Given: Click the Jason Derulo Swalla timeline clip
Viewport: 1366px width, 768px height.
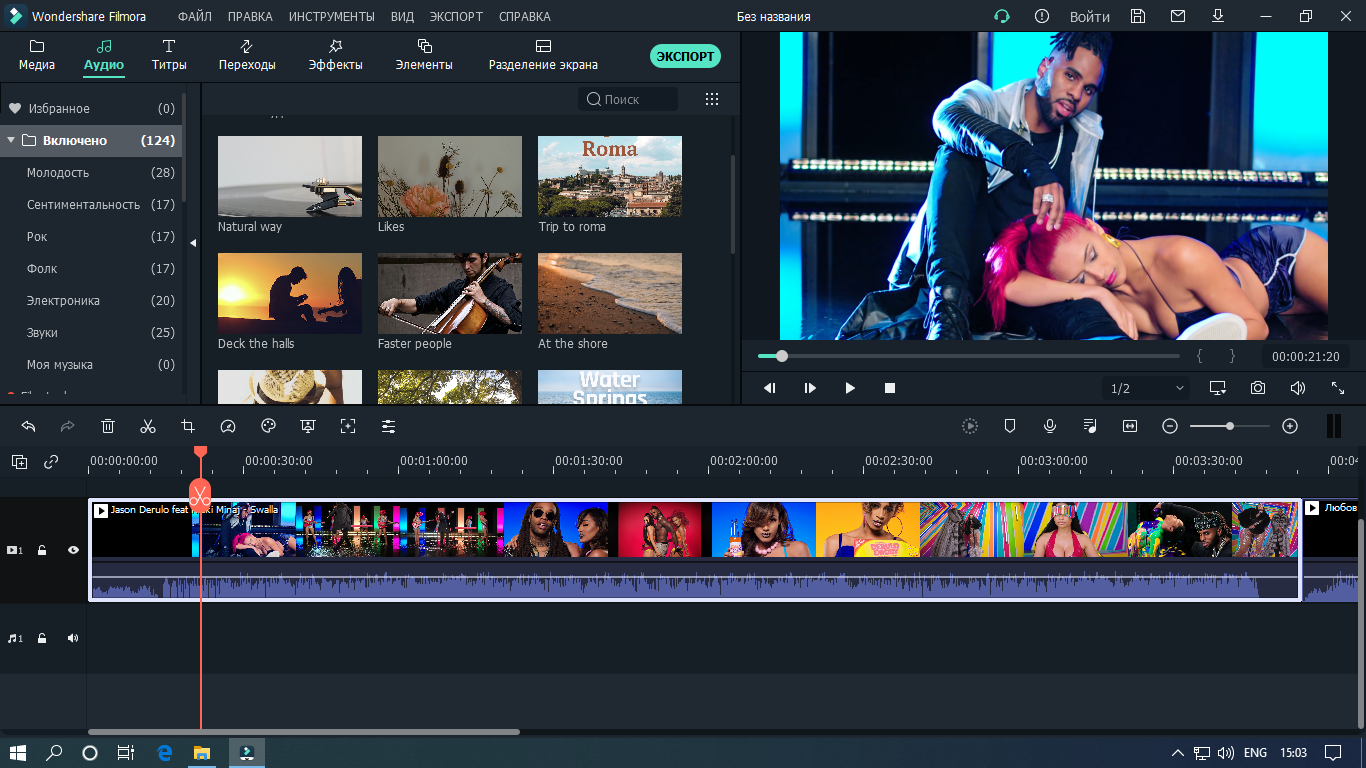Looking at the screenshot, I should click(696, 549).
